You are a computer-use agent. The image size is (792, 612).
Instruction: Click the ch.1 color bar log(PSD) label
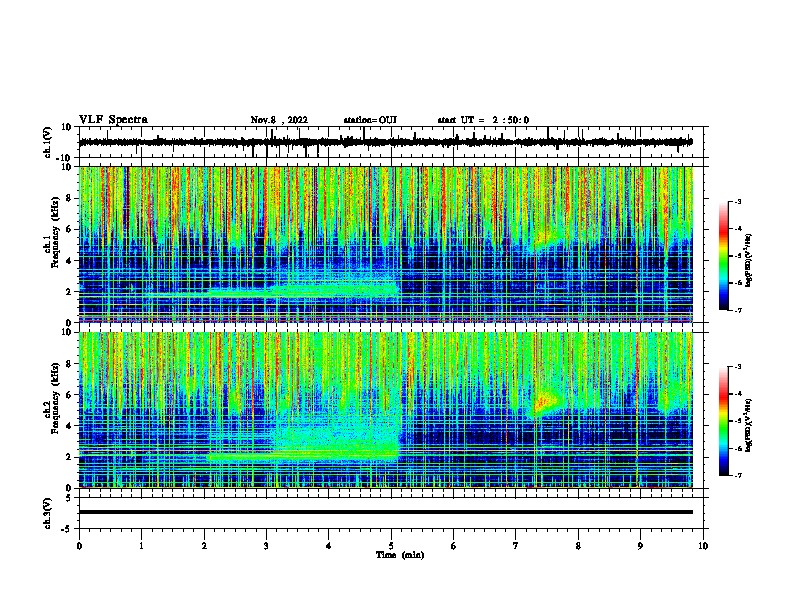(x=749, y=260)
